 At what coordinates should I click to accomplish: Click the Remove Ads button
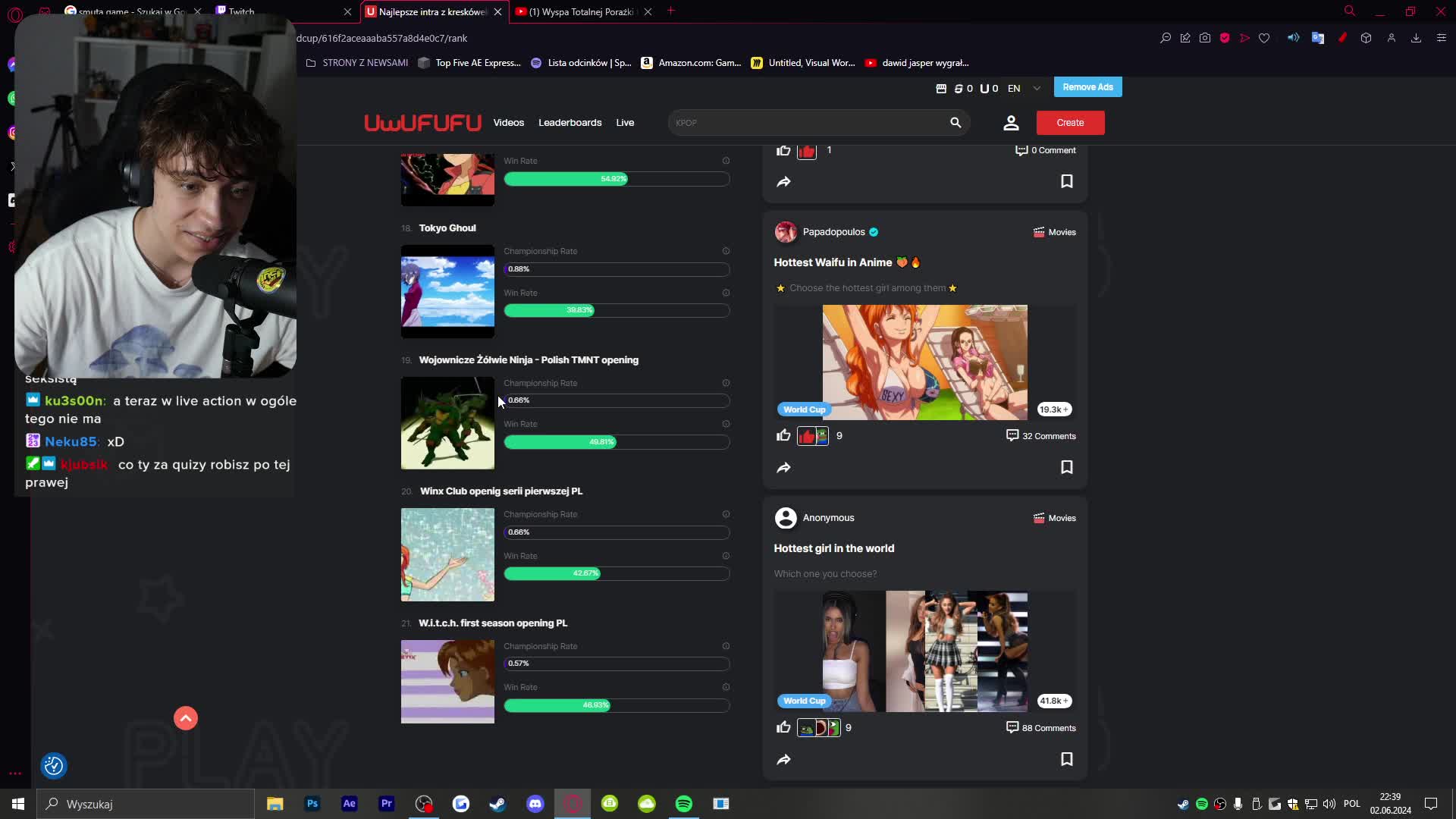[x=1088, y=87]
